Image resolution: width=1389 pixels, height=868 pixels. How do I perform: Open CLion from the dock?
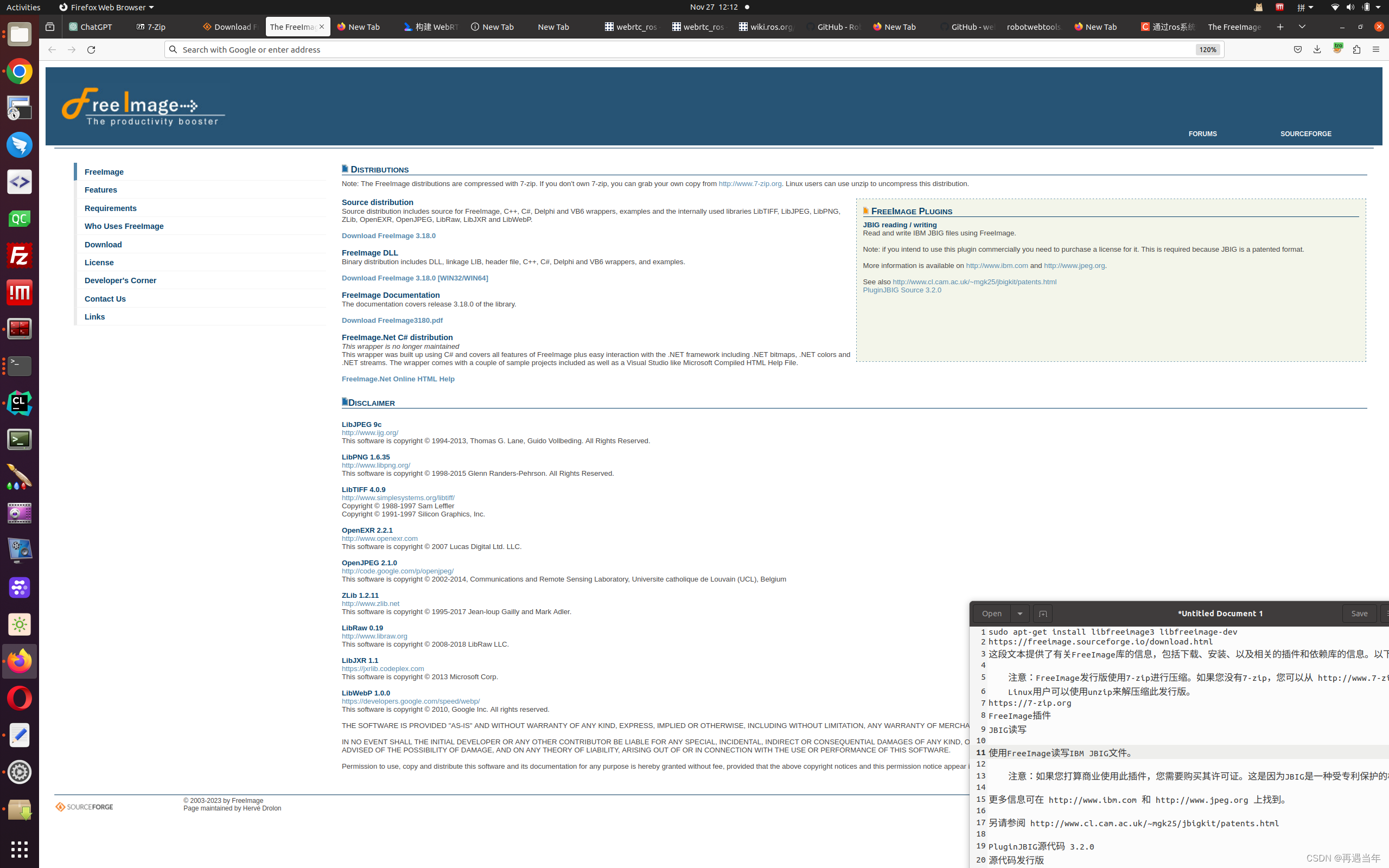coord(19,403)
